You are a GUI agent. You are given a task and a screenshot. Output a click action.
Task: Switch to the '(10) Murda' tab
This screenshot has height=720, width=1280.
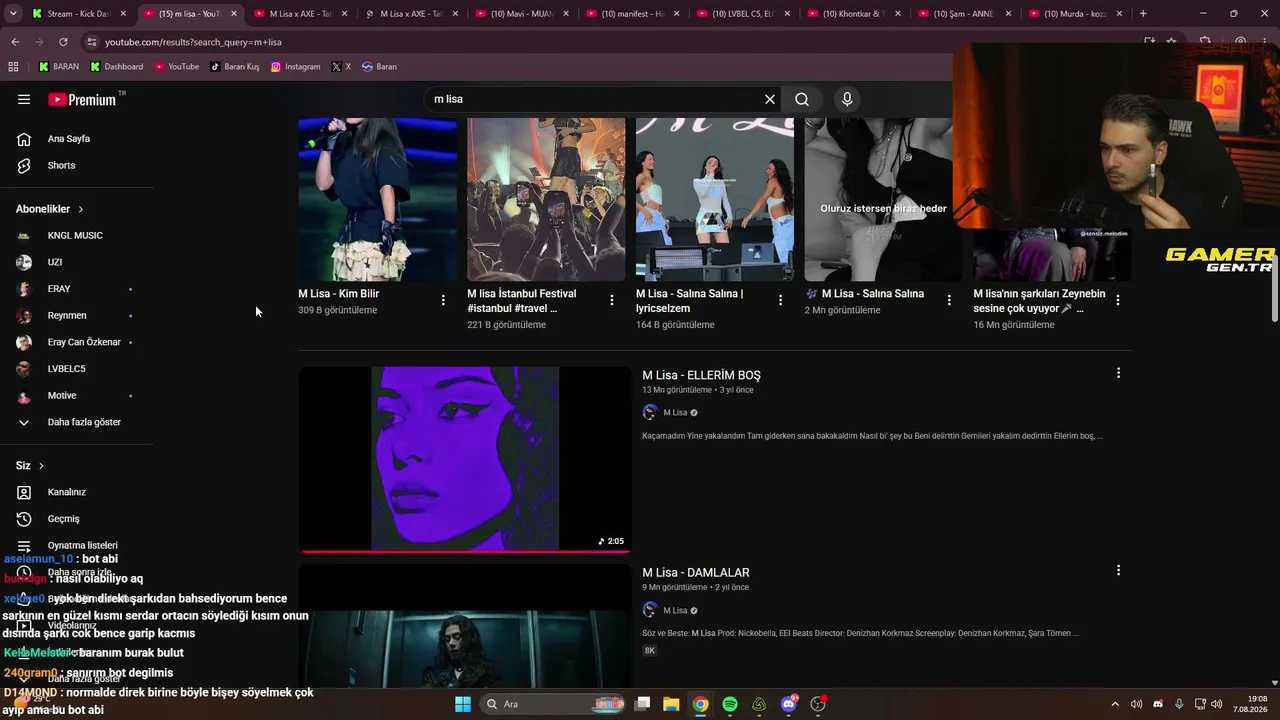pyautogui.click(x=1075, y=14)
